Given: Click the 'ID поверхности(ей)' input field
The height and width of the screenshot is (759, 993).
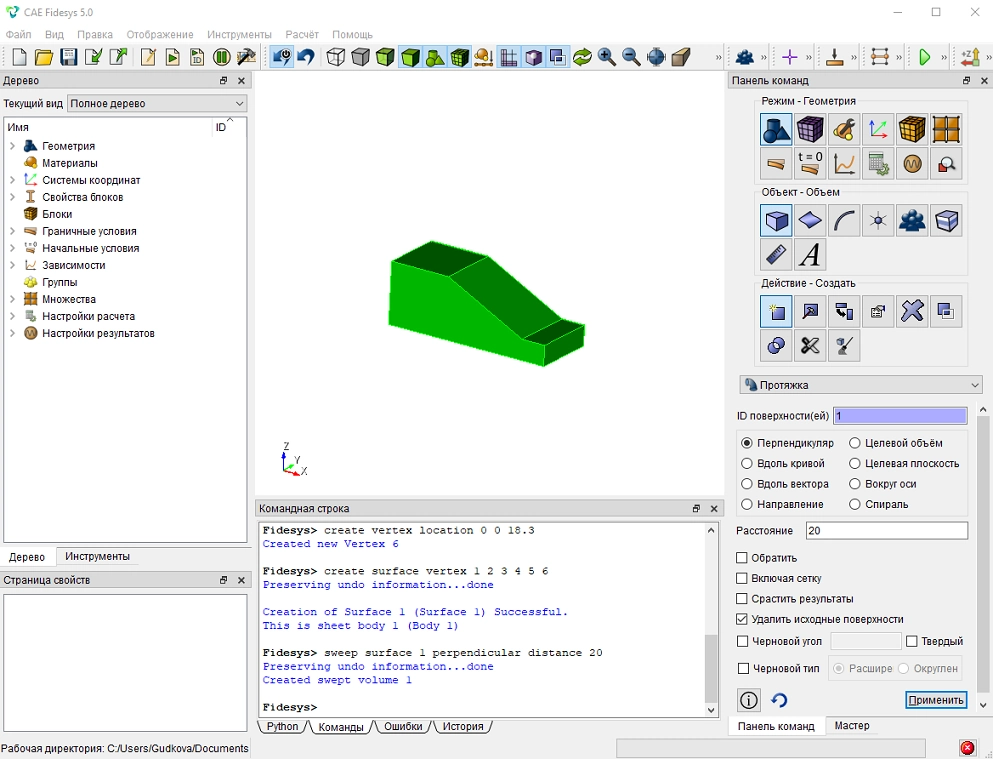Looking at the screenshot, I should (900, 416).
